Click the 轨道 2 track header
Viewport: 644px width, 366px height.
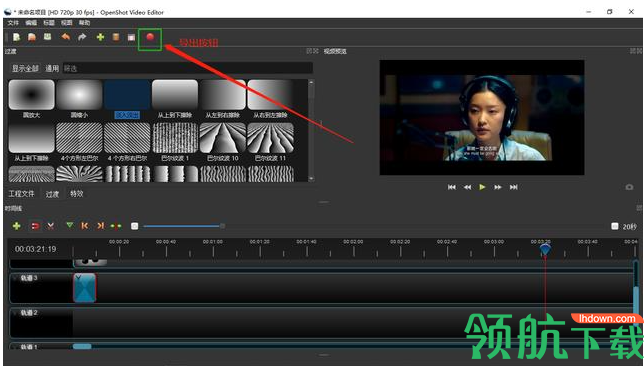click(41, 322)
